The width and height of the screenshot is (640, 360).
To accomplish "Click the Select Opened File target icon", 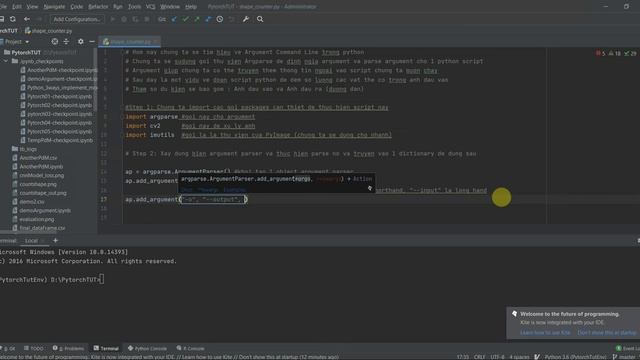I will click(55, 42).
